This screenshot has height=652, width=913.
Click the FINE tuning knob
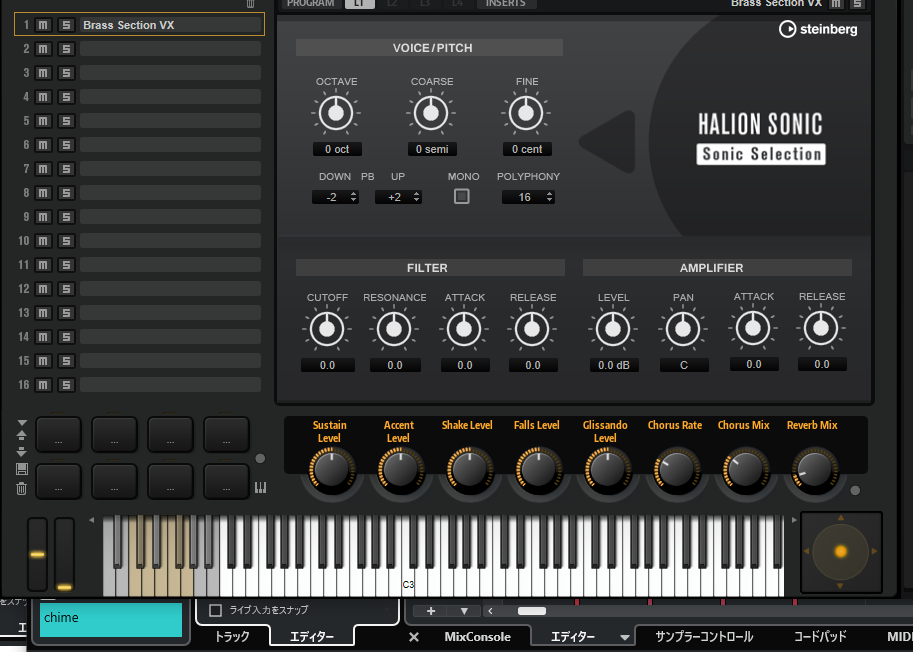pos(526,113)
